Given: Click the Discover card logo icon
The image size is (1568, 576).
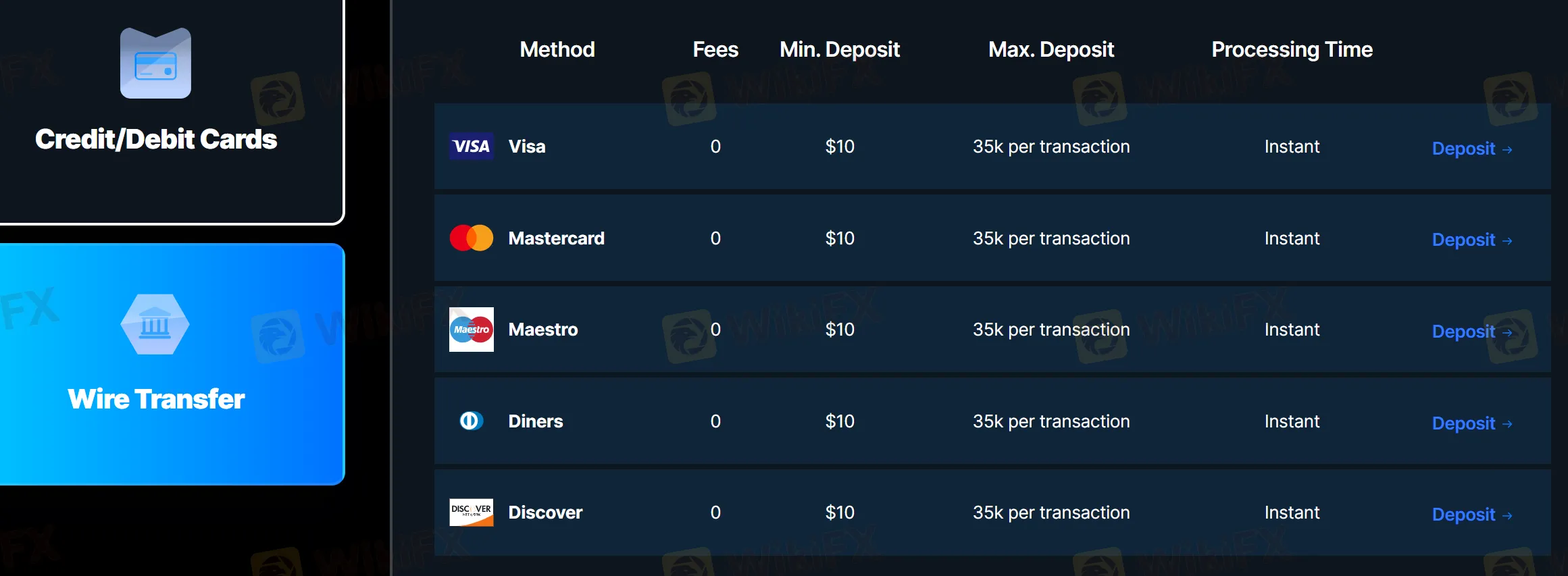Looking at the screenshot, I should coord(471,513).
